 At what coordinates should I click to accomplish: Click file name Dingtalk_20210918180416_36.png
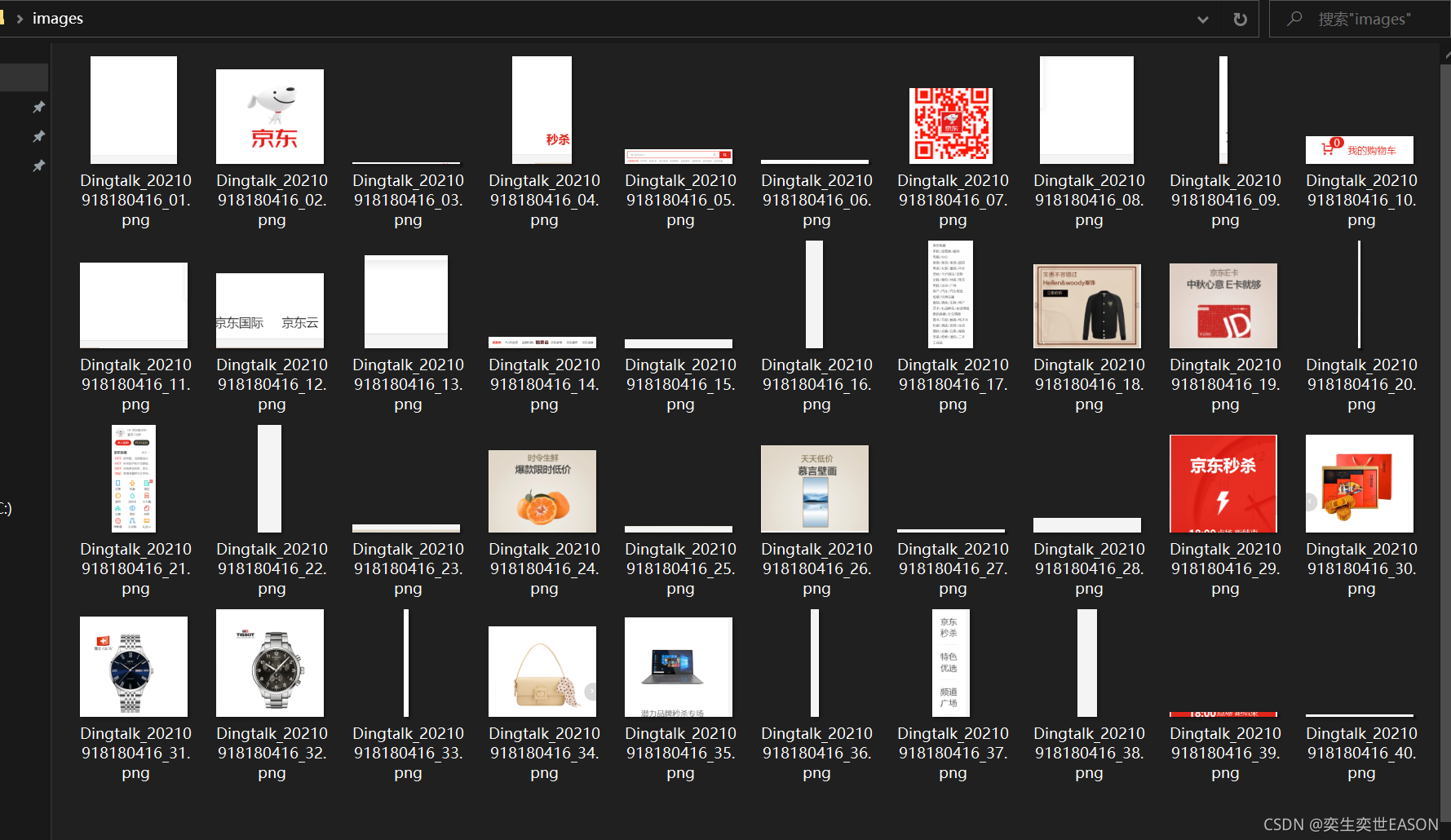[x=816, y=753]
